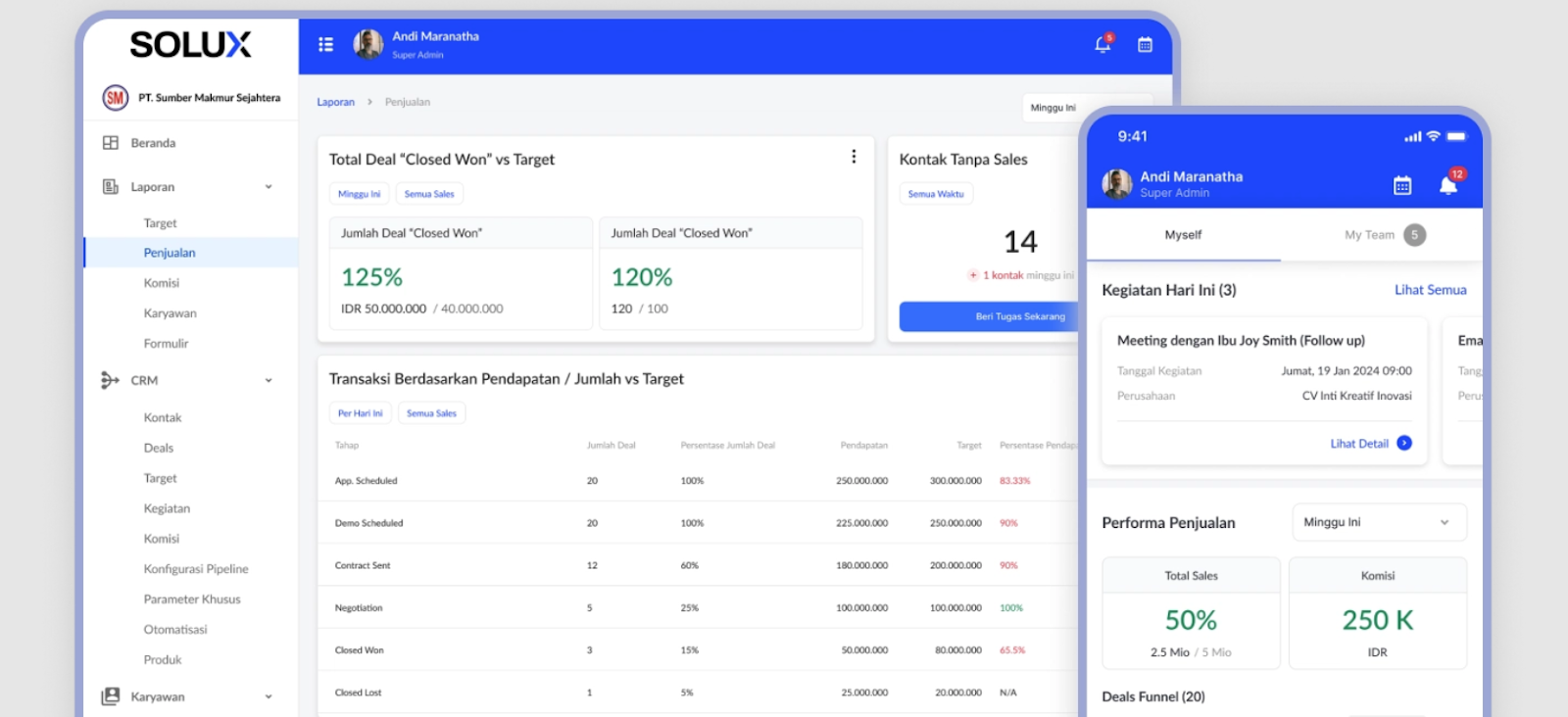The height and width of the screenshot is (717, 1568).
Task: Change Per Hari Ini filter chip
Action: [361, 413]
